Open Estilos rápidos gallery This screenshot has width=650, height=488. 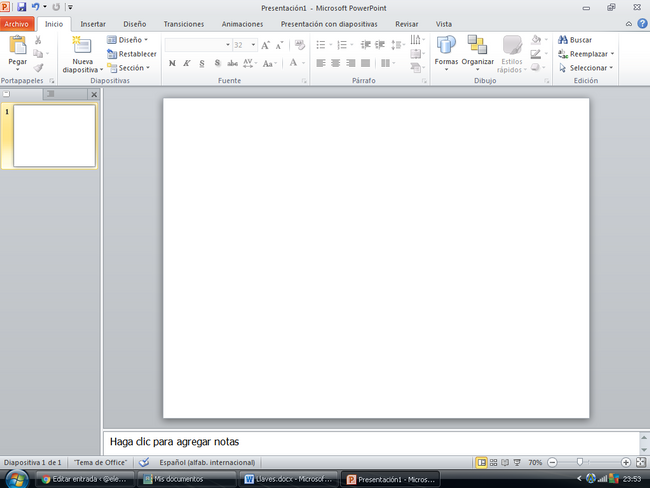[512, 54]
